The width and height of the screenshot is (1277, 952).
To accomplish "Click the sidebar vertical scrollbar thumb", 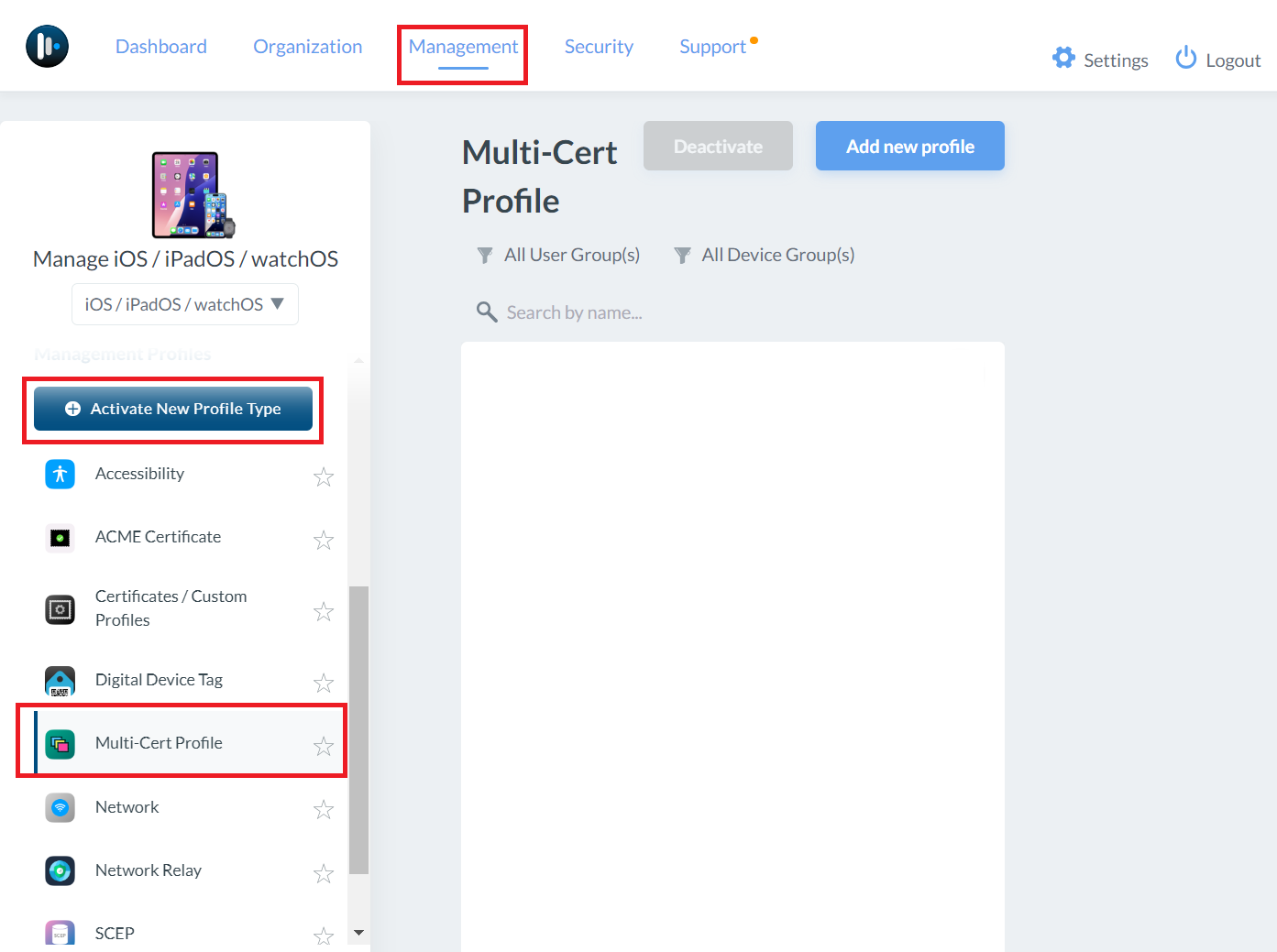I will click(x=359, y=729).
